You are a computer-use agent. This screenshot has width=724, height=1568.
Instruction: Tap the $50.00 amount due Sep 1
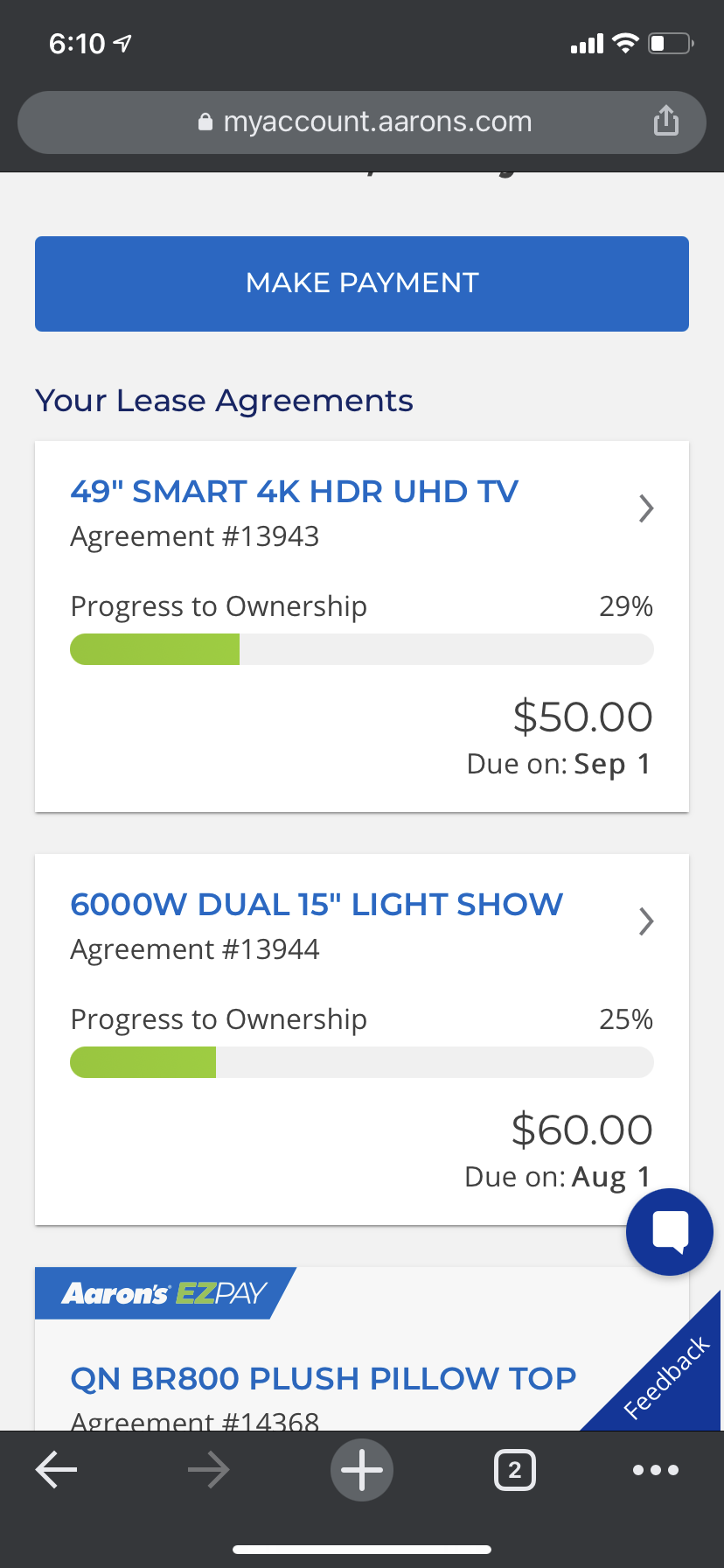pos(582,717)
